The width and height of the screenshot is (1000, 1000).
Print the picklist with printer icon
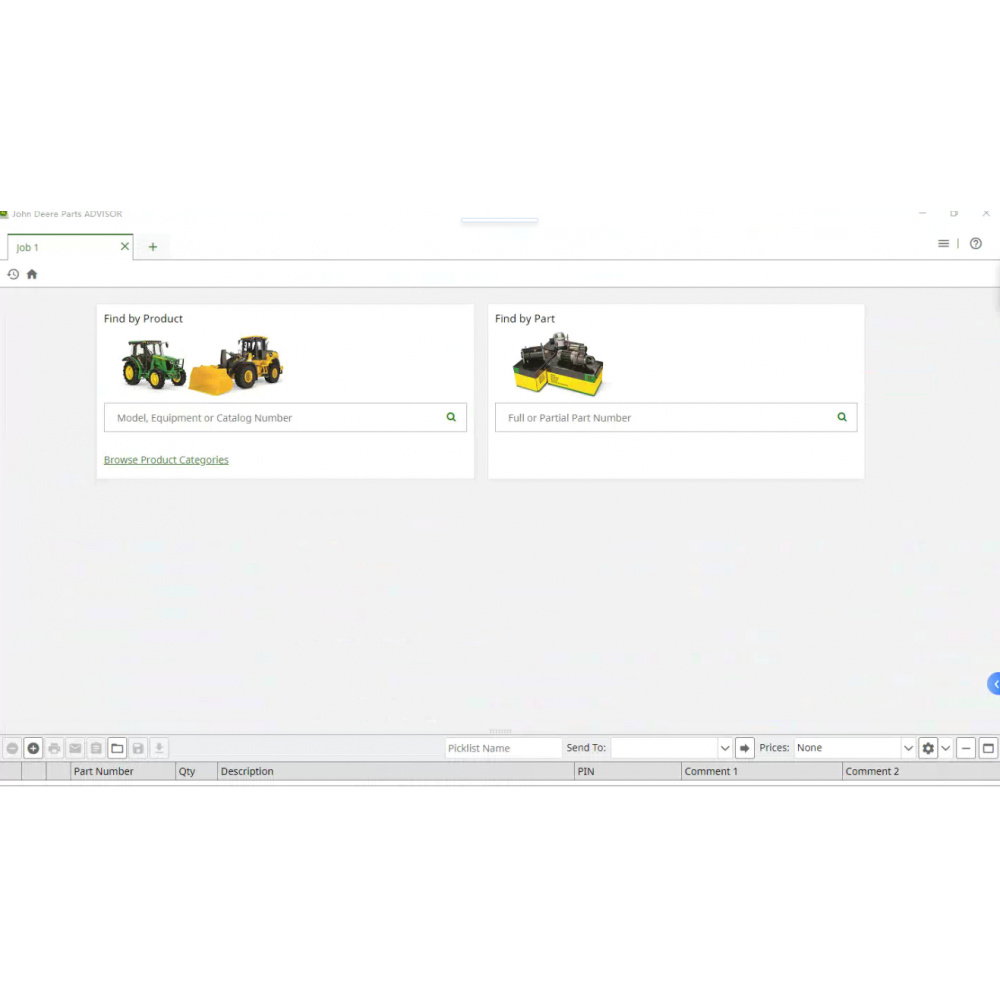[54, 748]
